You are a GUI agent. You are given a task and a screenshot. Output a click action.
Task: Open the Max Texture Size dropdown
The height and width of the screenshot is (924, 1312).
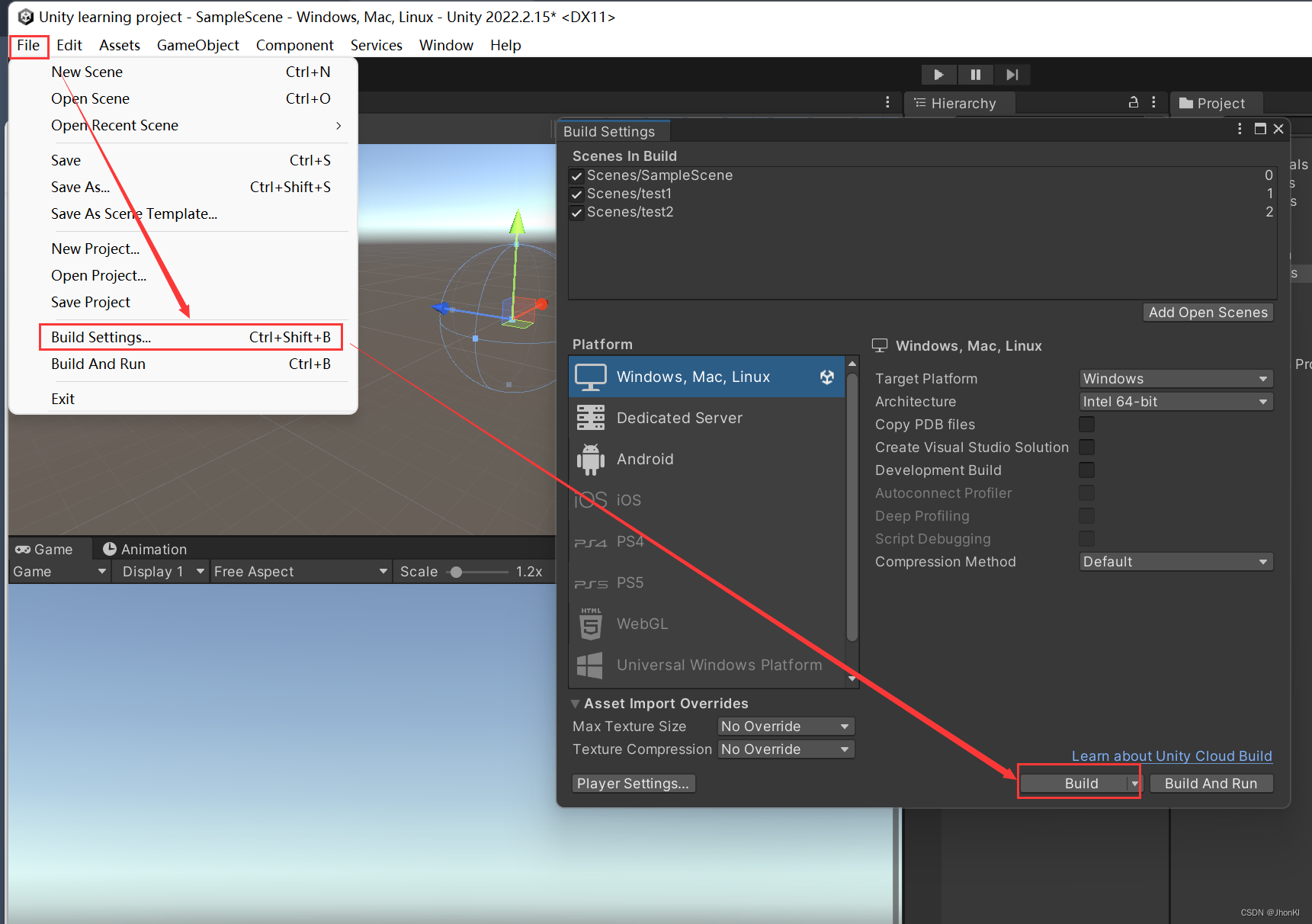(785, 727)
